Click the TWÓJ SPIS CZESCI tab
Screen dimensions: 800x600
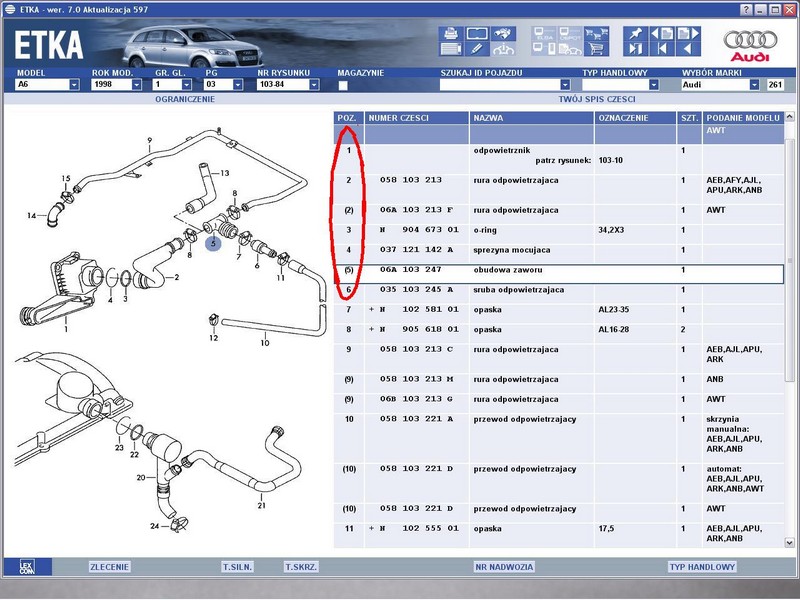pyautogui.click(x=597, y=99)
